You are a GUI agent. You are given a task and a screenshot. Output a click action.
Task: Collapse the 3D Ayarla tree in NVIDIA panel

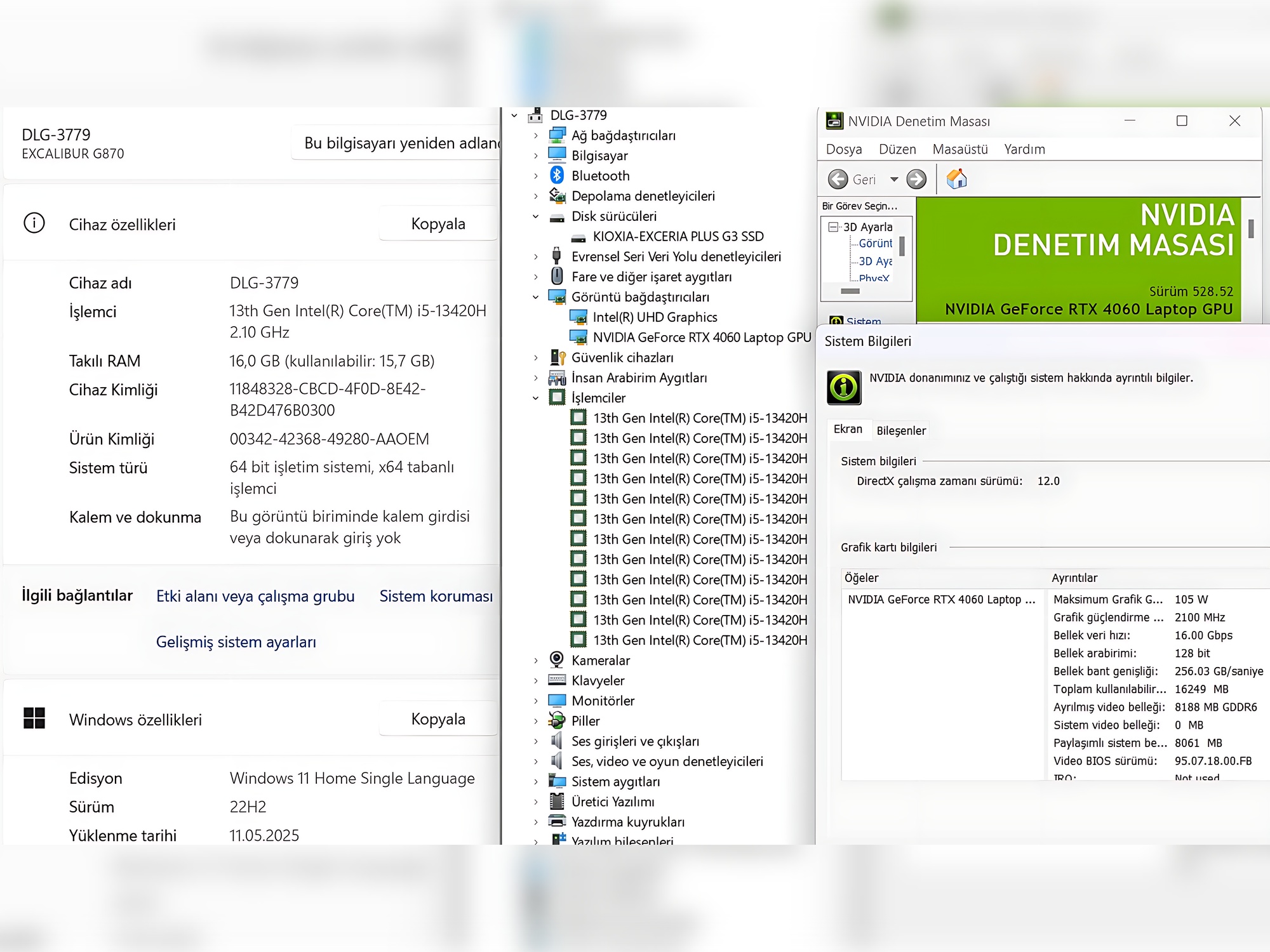[834, 227]
